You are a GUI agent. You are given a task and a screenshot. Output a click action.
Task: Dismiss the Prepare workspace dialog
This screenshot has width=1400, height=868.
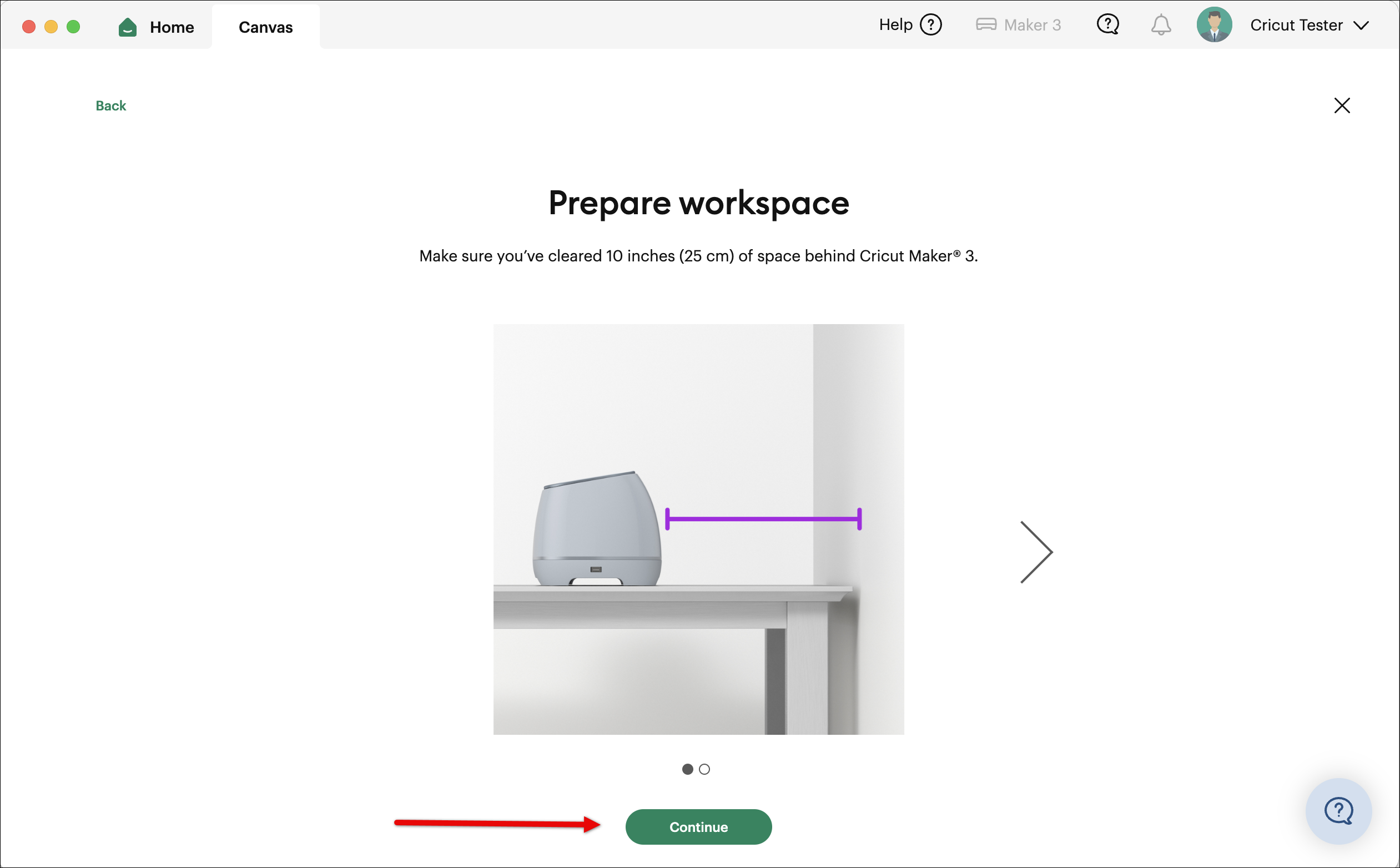click(x=1342, y=105)
